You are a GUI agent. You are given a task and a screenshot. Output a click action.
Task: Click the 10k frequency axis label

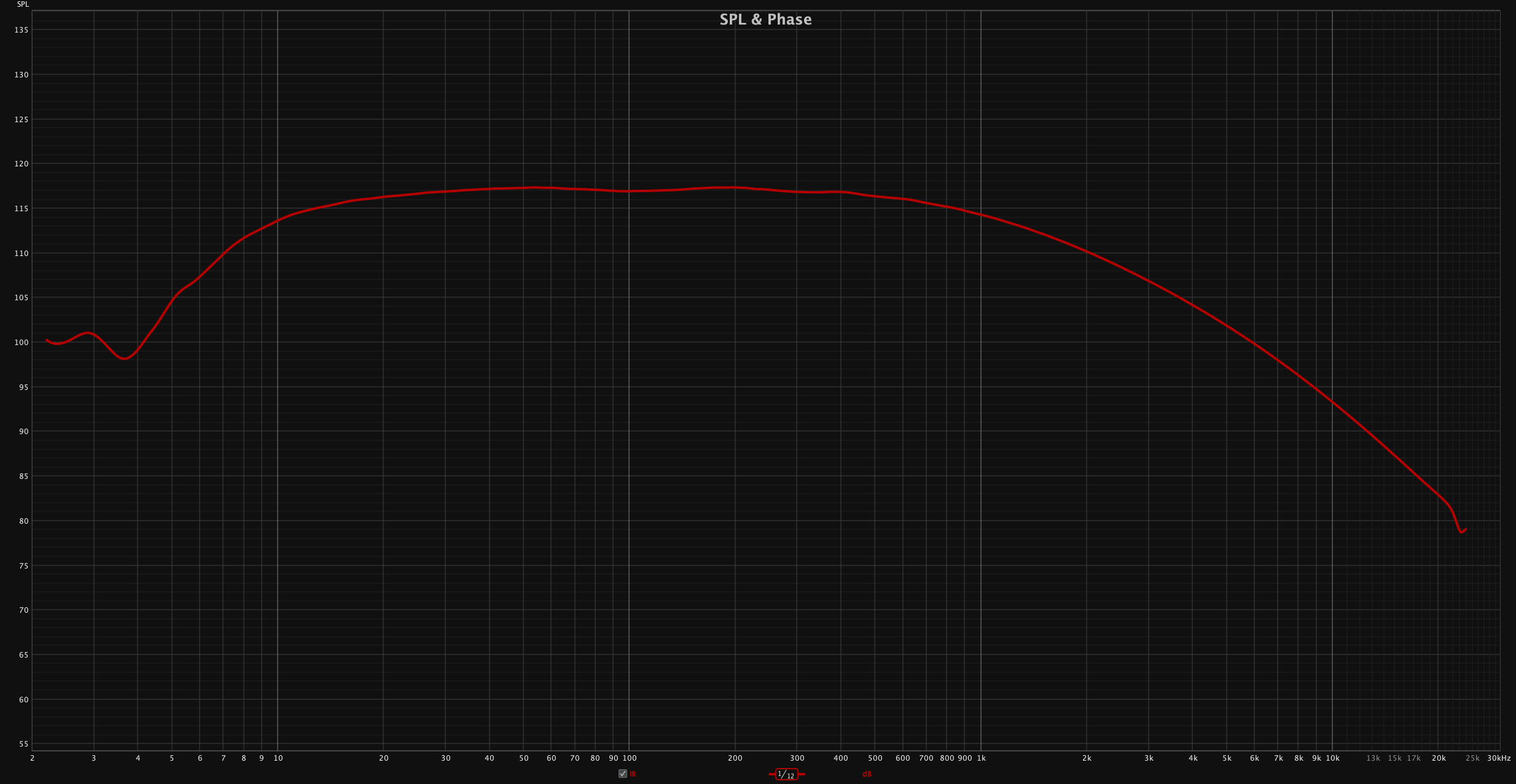1332,758
